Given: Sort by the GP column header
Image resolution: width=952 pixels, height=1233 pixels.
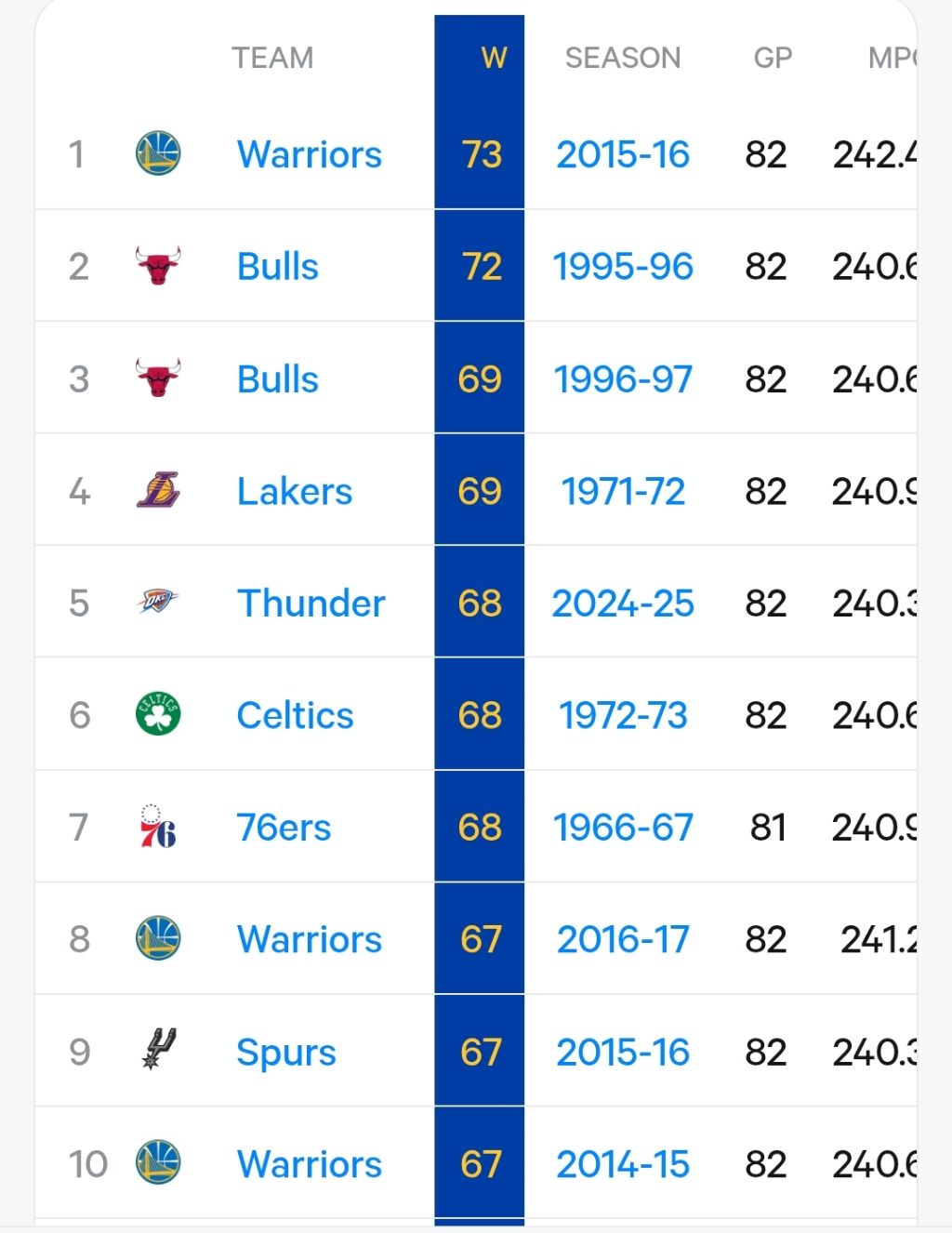Looking at the screenshot, I should pos(773,59).
